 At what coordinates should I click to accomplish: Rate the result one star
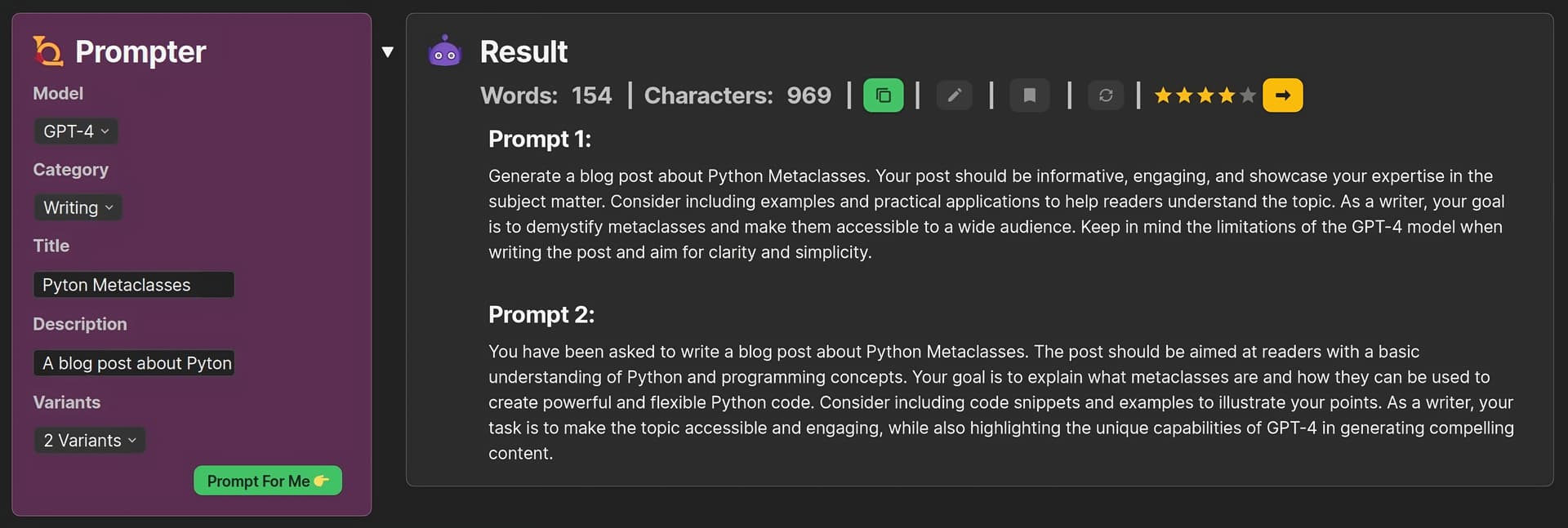(1163, 95)
